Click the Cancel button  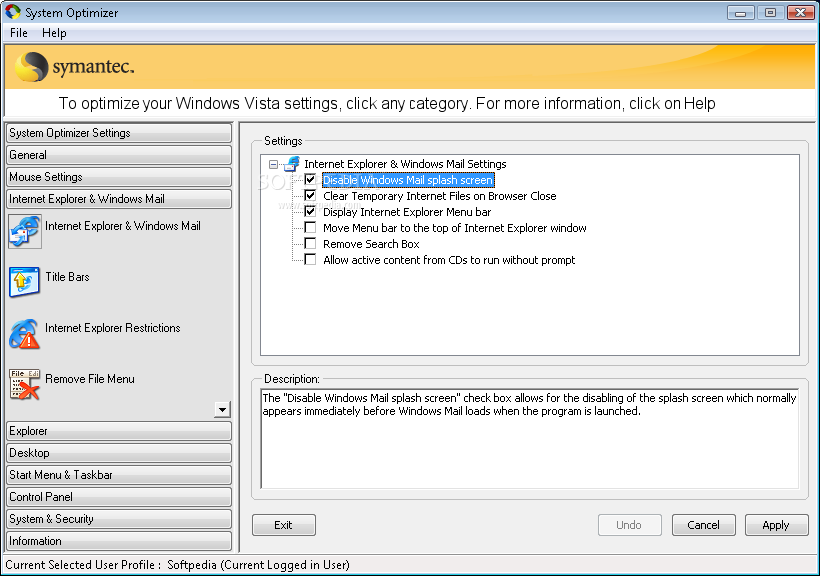(703, 525)
